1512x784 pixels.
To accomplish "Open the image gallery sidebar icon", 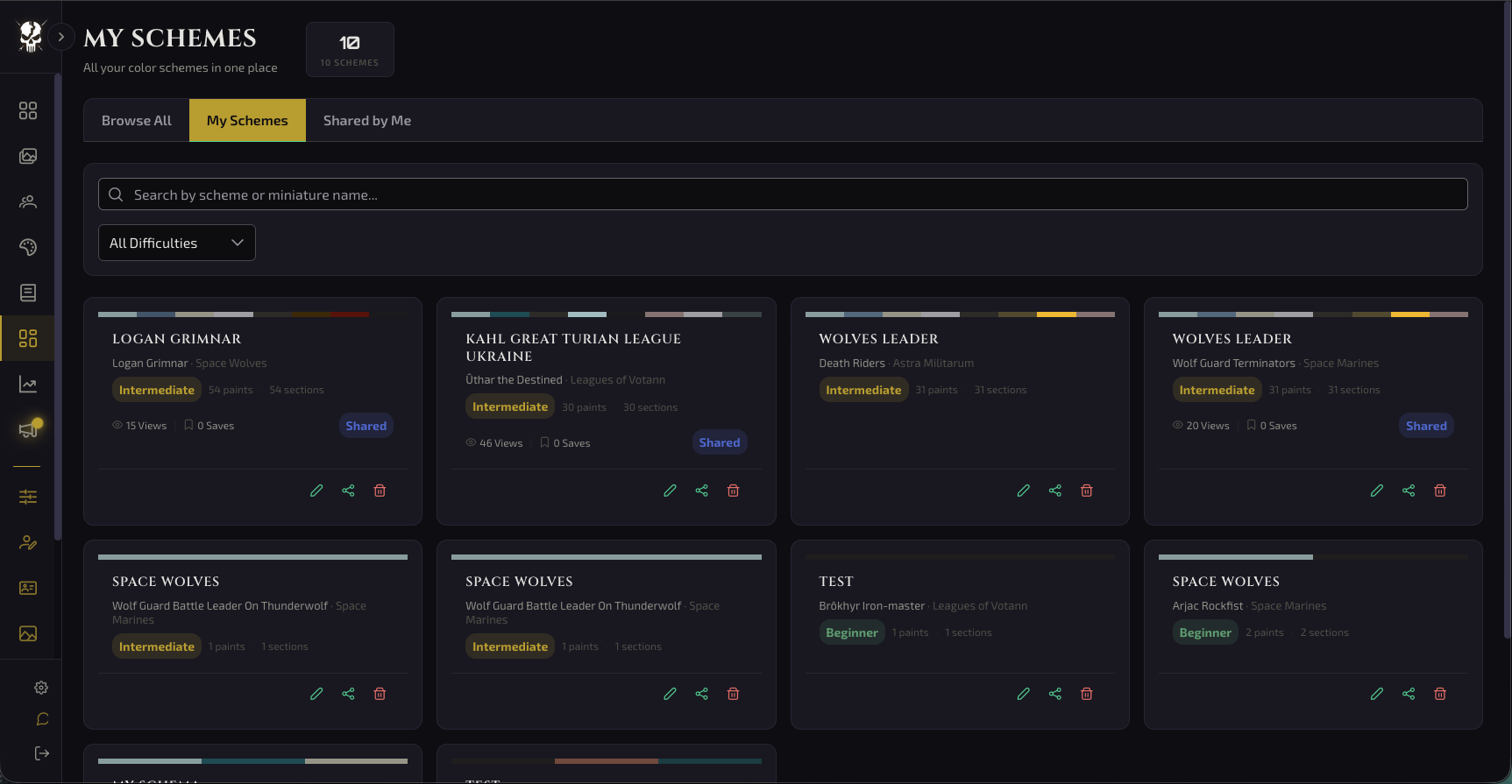I will (x=28, y=156).
